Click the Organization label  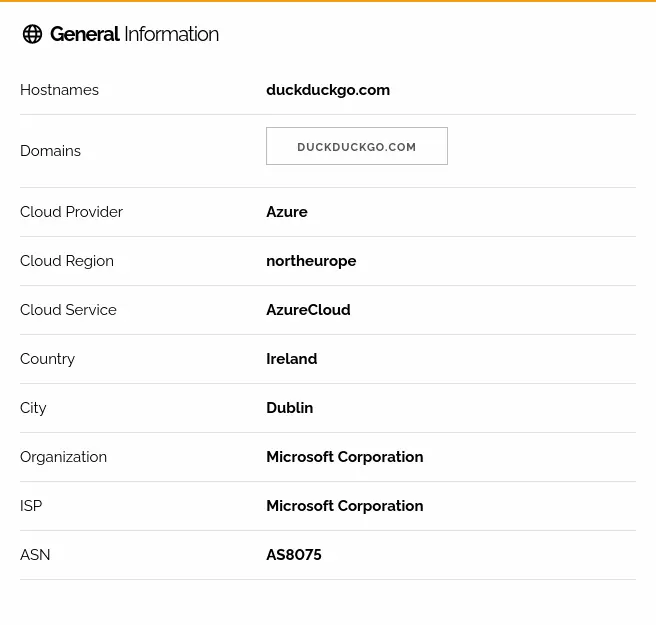click(x=64, y=457)
